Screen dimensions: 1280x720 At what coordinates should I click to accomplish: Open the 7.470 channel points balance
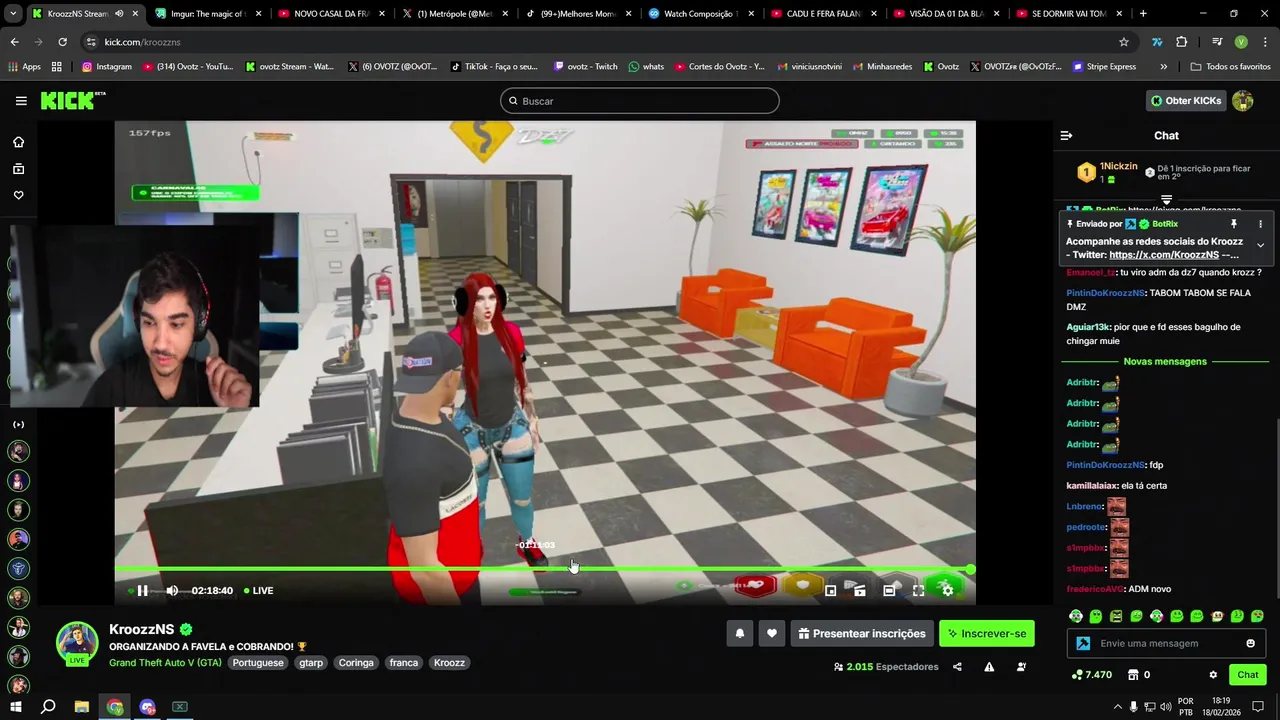pos(1091,675)
